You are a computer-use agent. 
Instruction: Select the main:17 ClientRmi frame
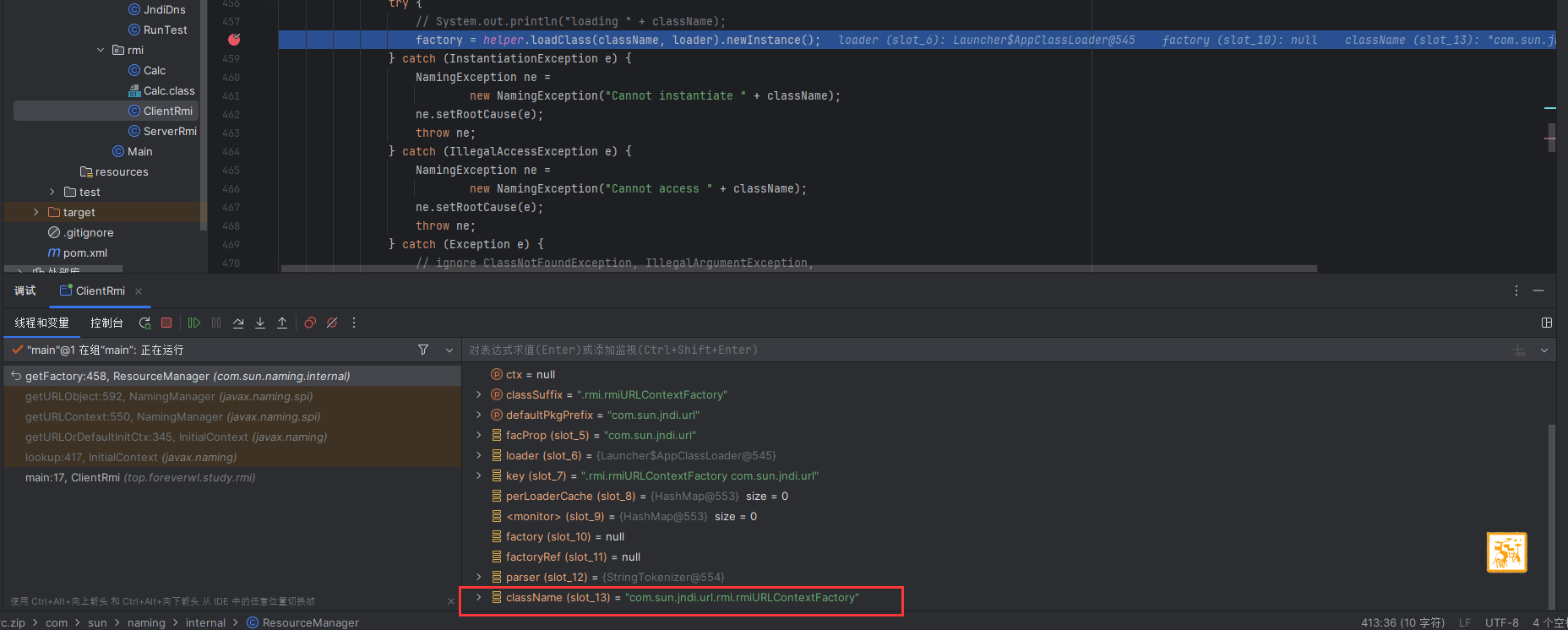pos(232,477)
